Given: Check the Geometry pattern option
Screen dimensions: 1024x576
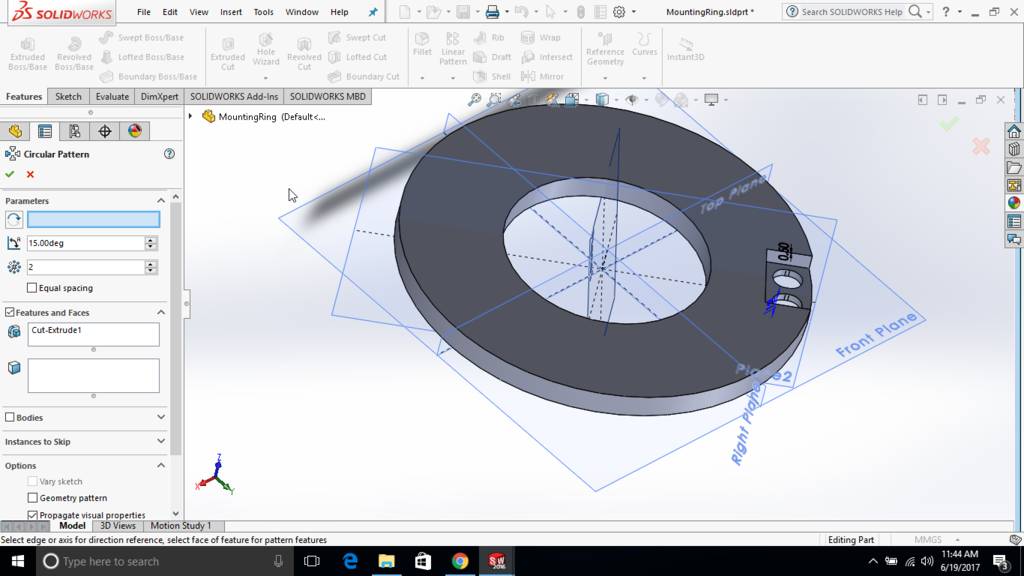Looking at the screenshot, I should [33, 498].
